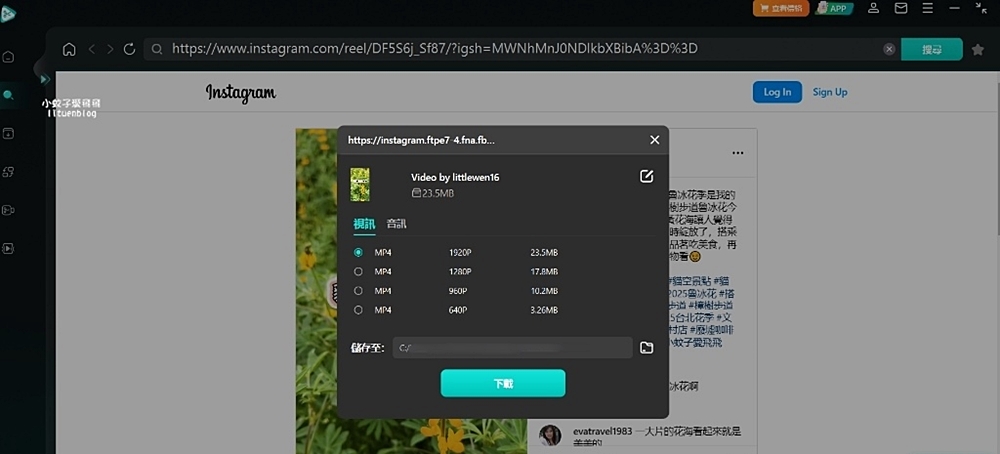This screenshot has height=454, width=1000.
Task: Select the search section in left sidebar
Action: click(8, 96)
